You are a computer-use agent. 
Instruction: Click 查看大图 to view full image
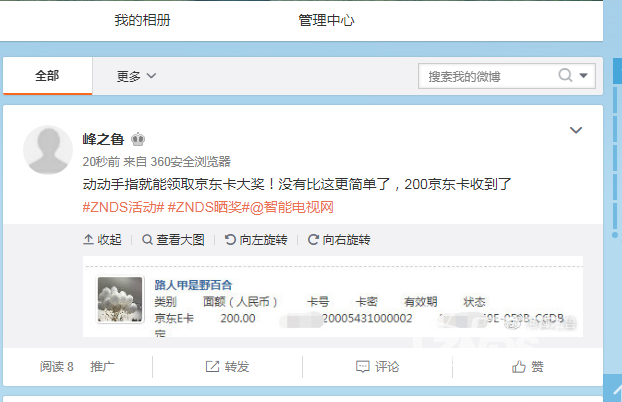click(x=173, y=240)
